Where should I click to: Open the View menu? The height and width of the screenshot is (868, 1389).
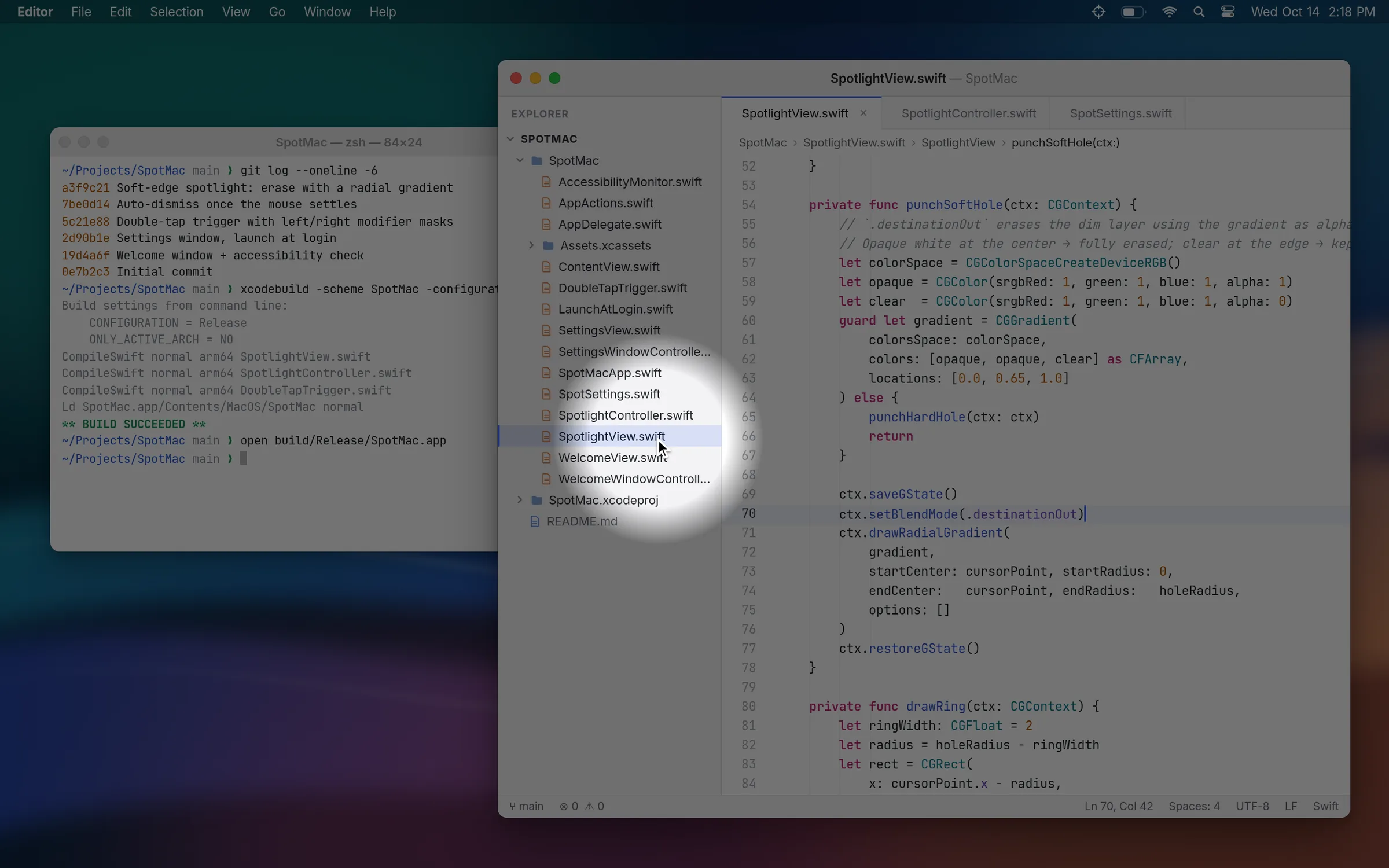(x=236, y=12)
